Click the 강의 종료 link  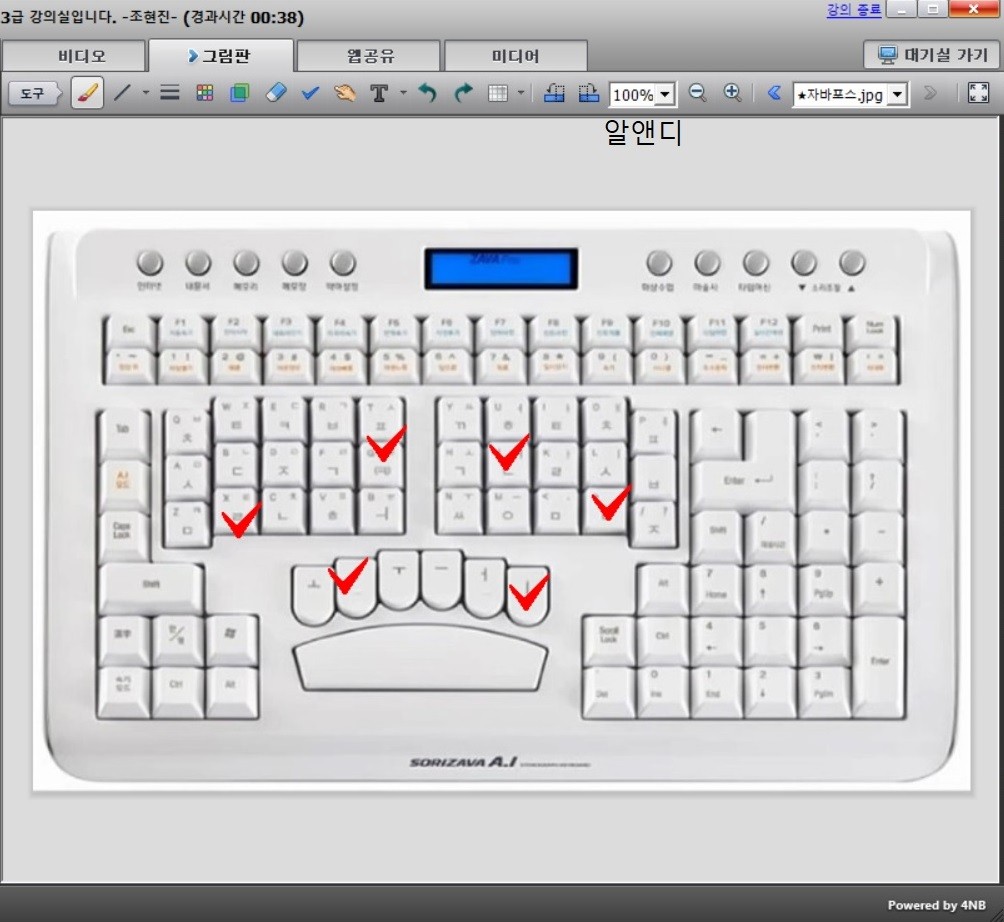tap(853, 10)
